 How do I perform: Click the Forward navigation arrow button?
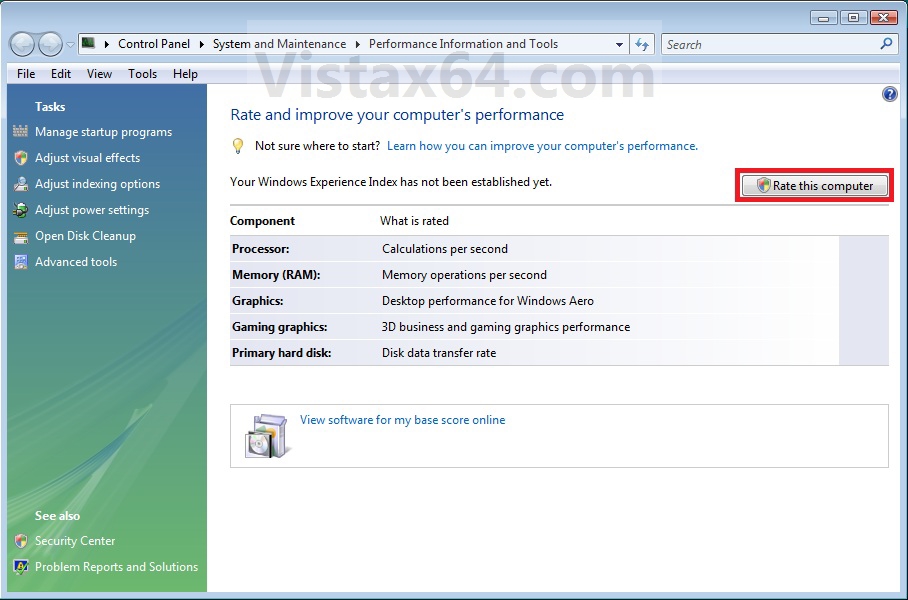click(x=50, y=44)
